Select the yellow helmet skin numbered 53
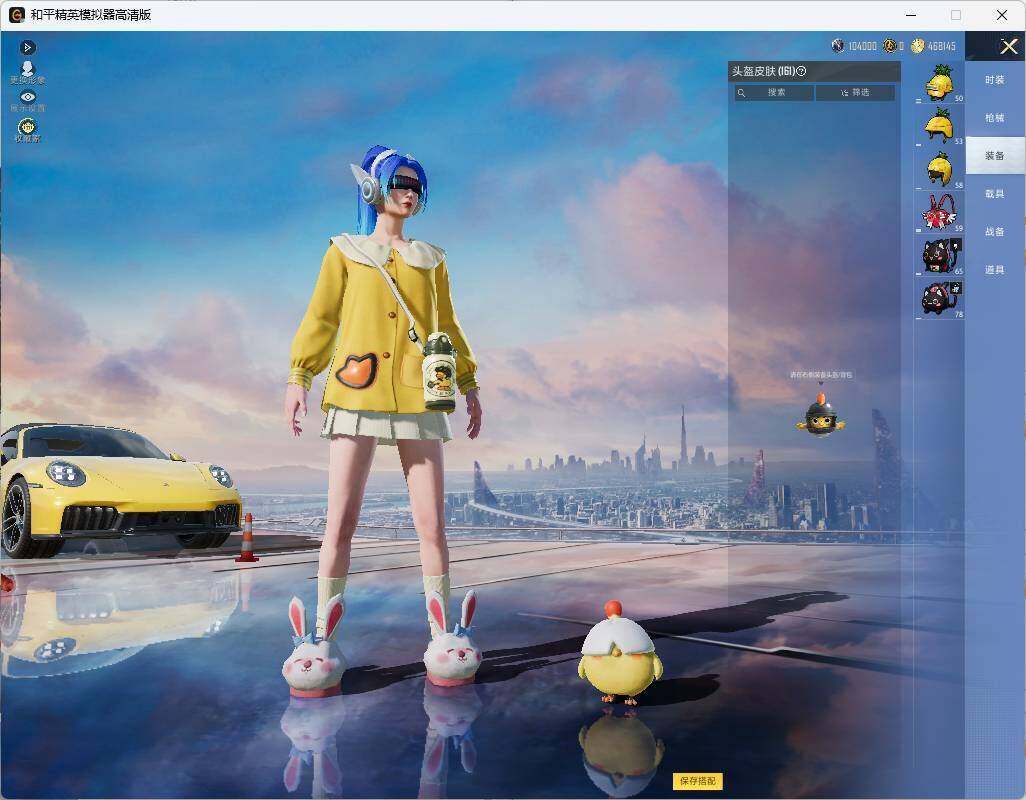Viewport: 1026px width, 800px height. (x=940, y=126)
